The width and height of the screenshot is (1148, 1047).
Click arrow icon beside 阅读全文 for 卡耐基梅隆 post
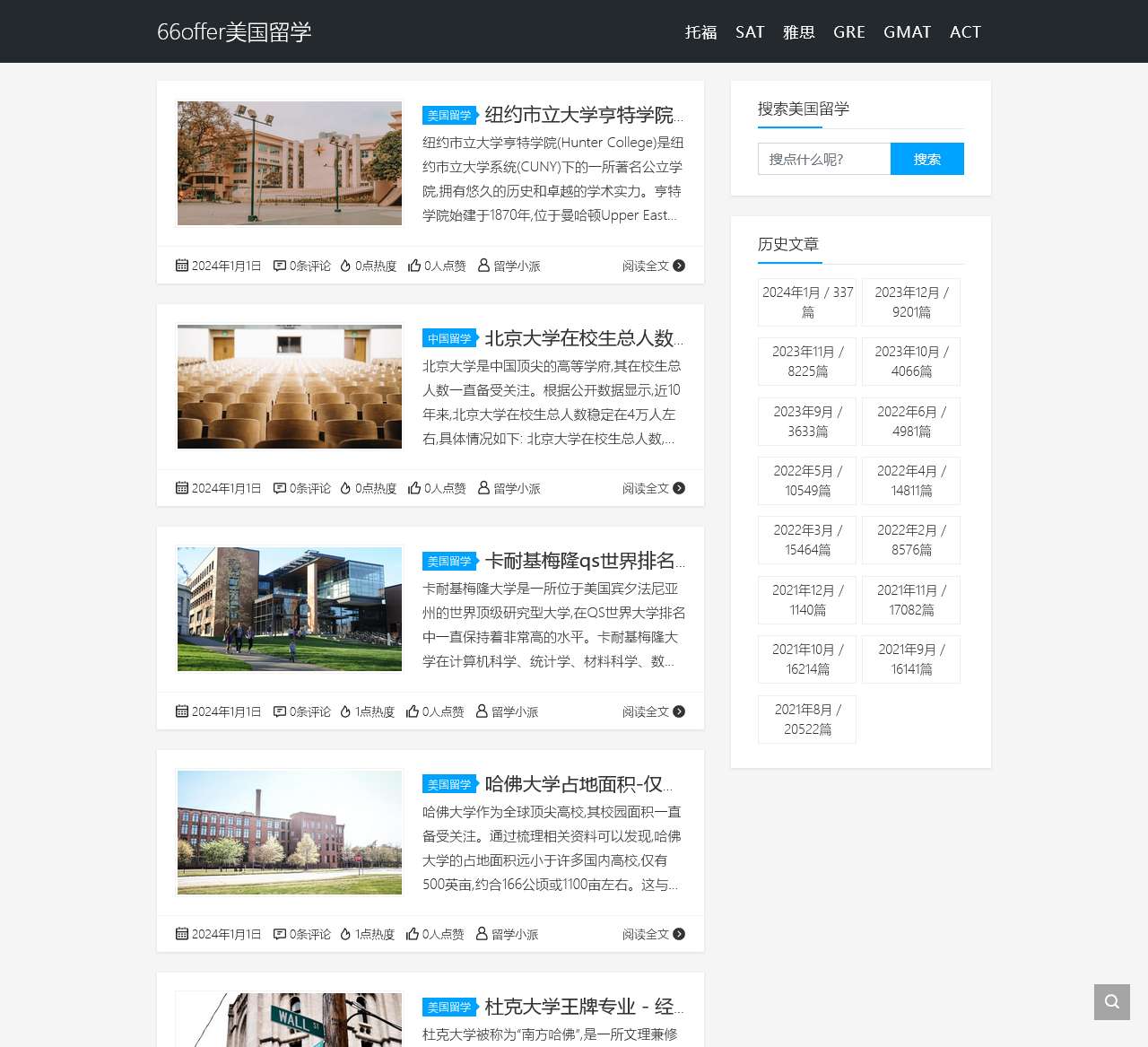pyautogui.click(x=679, y=711)
